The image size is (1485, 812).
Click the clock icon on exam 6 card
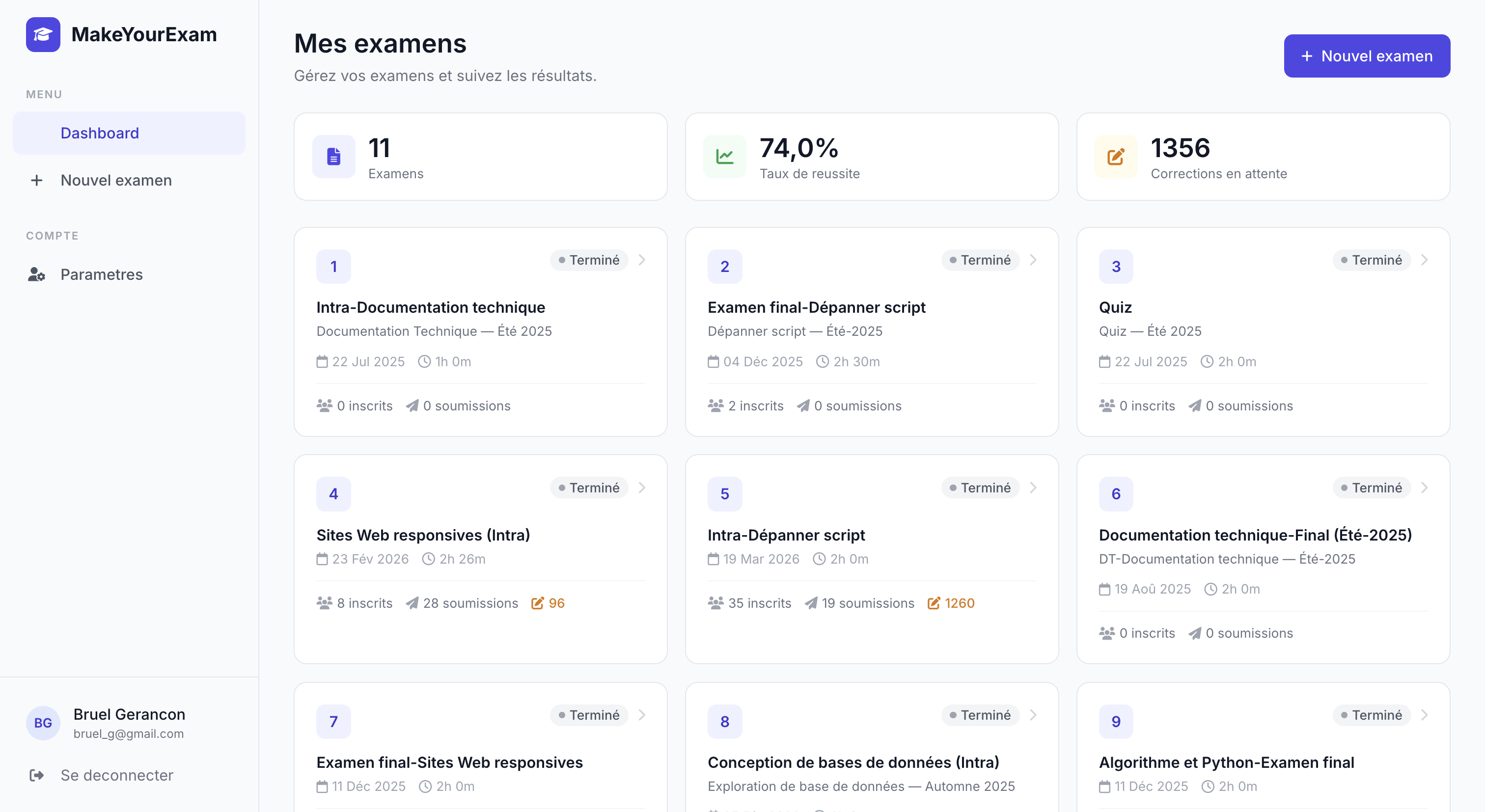pyautogui.click(x=1211, y=589)
